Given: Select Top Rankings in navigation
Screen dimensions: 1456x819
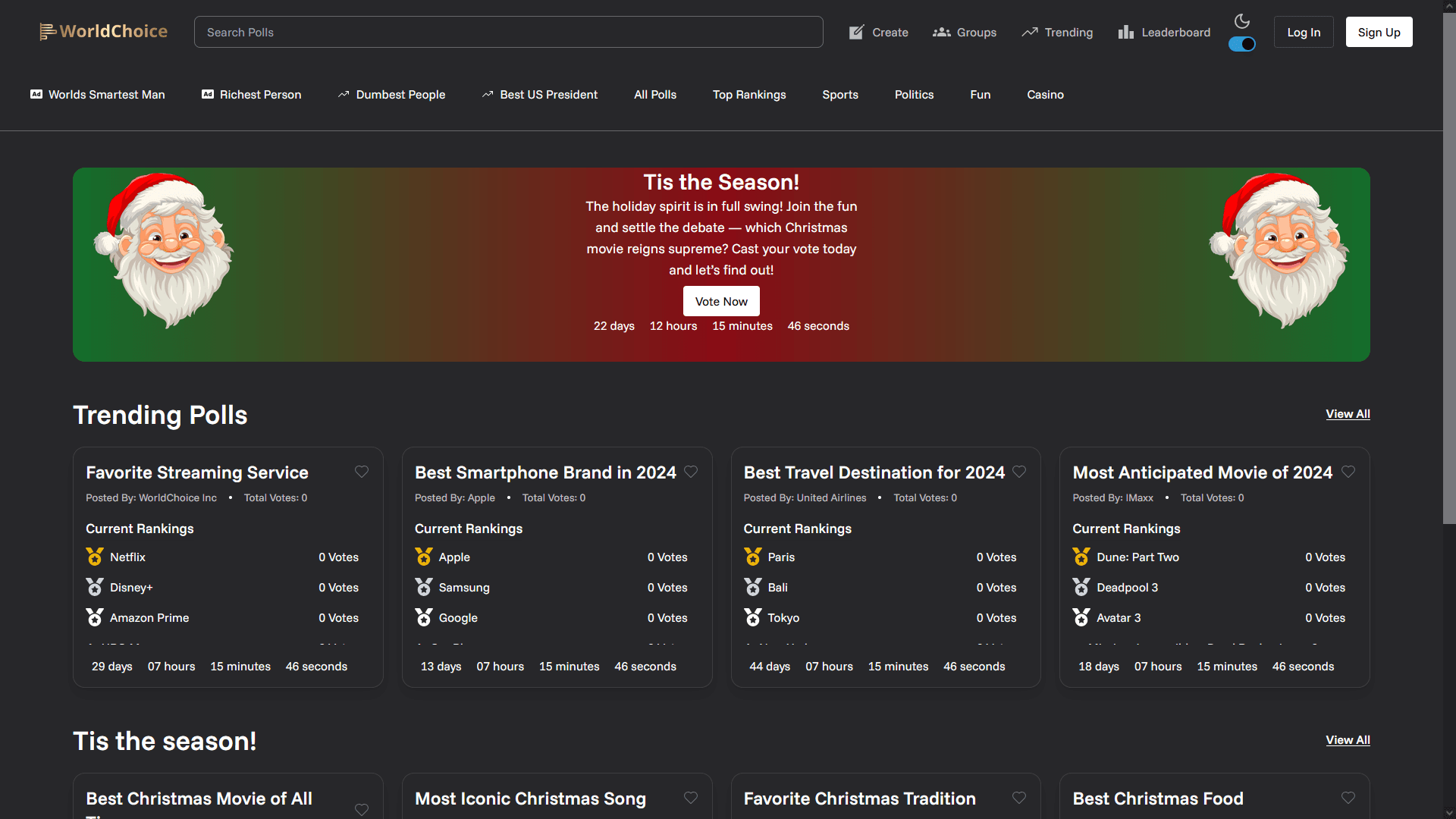Looking at the screenshot, I should [748, 95].
